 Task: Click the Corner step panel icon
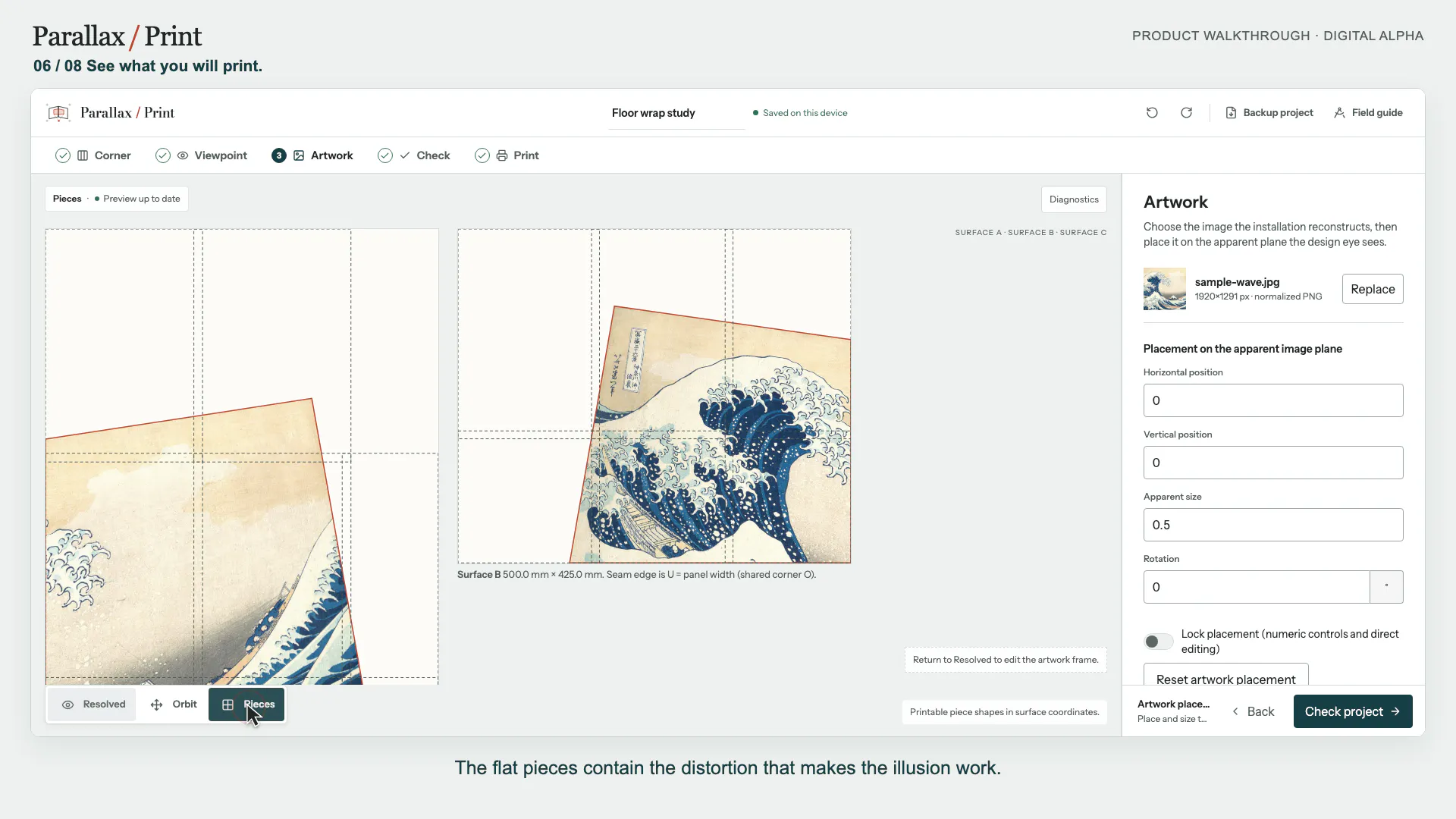83,155
